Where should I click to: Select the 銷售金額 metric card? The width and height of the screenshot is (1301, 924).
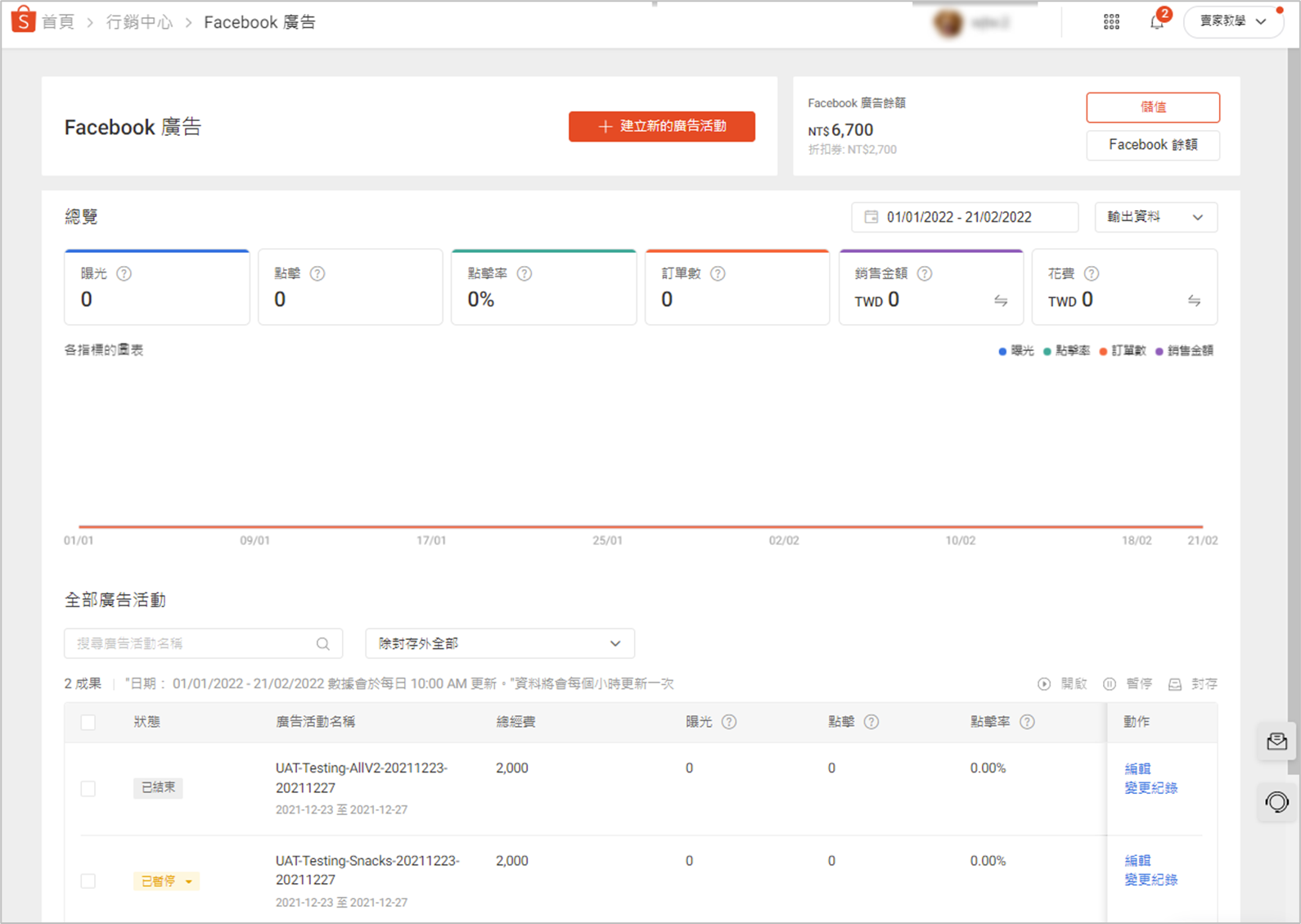[931, 287]
